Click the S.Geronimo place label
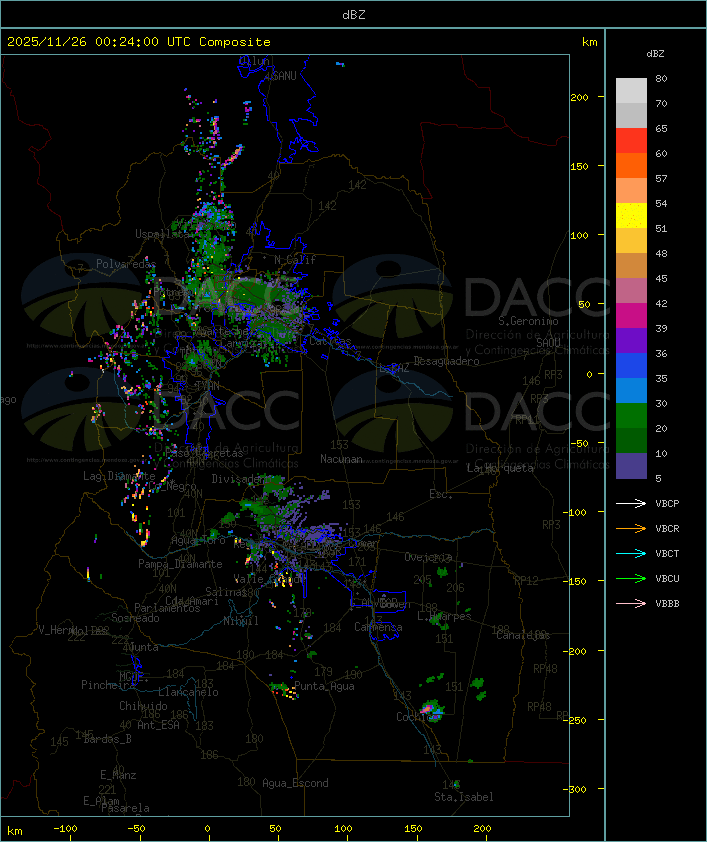The width and height of the screenshot is (707, 842). [528, 321]
